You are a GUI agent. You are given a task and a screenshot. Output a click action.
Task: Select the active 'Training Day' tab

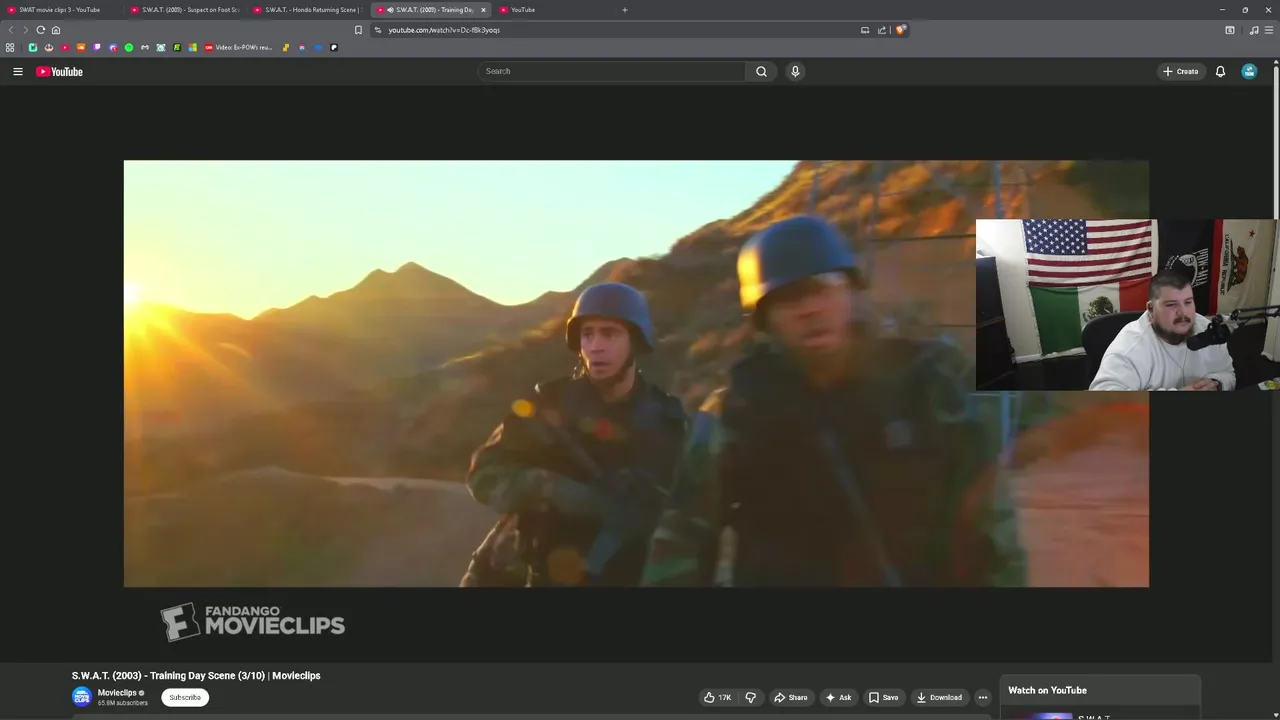pos(430,10)
